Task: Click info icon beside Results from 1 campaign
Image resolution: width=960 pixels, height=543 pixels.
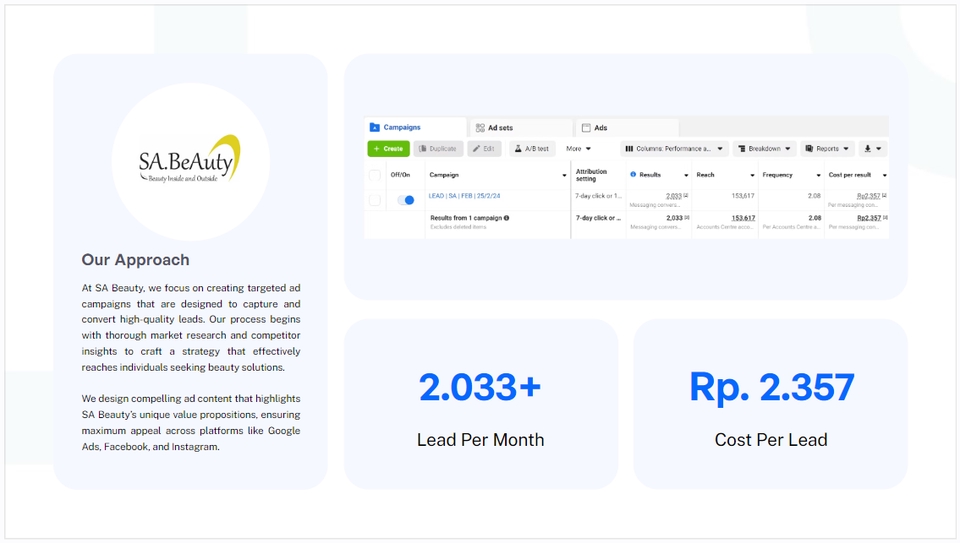Action: [506, 218]
